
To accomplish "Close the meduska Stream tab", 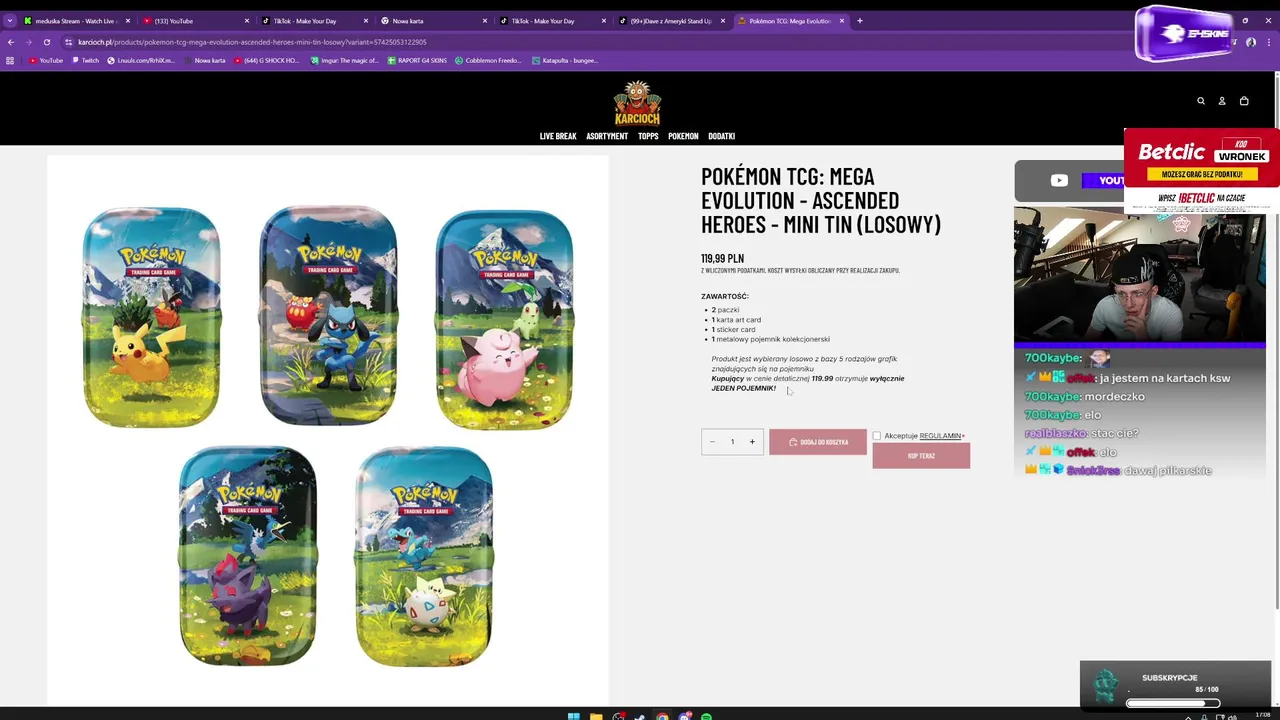I will point(128,21).
